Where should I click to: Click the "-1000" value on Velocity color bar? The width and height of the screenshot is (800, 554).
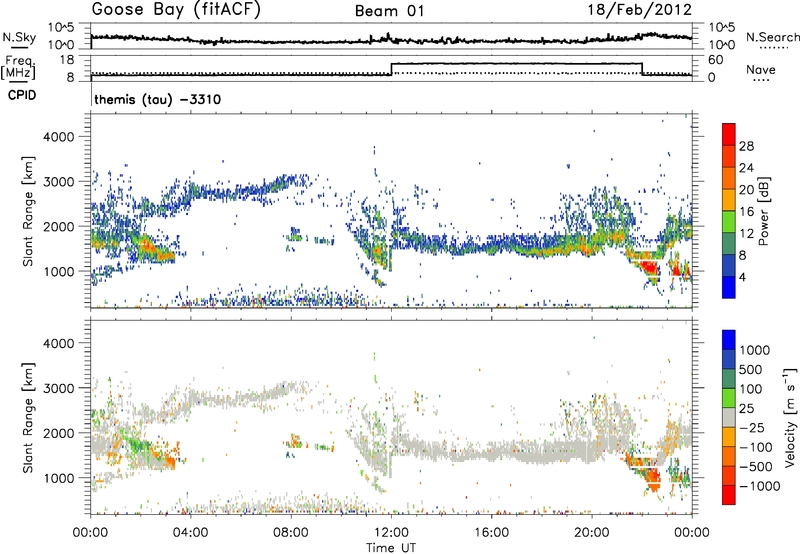pyautogui.click(x=760, y=486)
